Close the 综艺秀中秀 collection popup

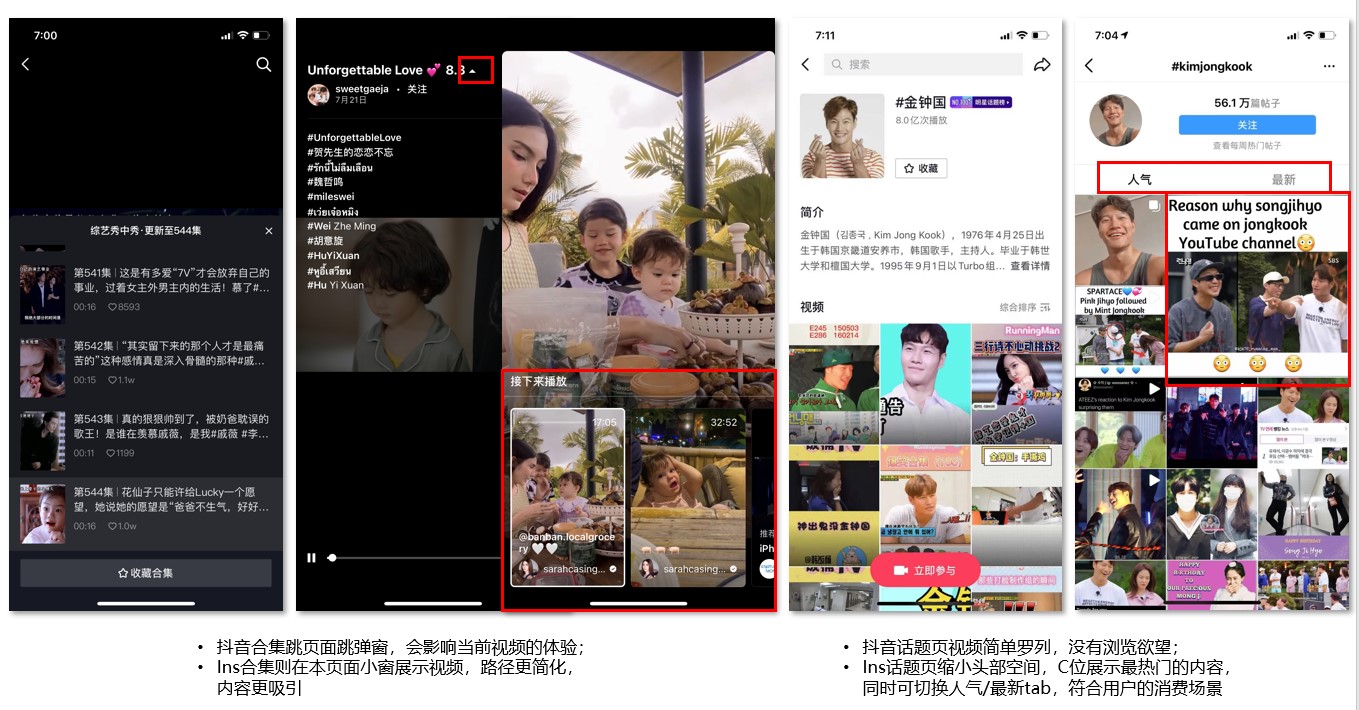tap(268, 231)
